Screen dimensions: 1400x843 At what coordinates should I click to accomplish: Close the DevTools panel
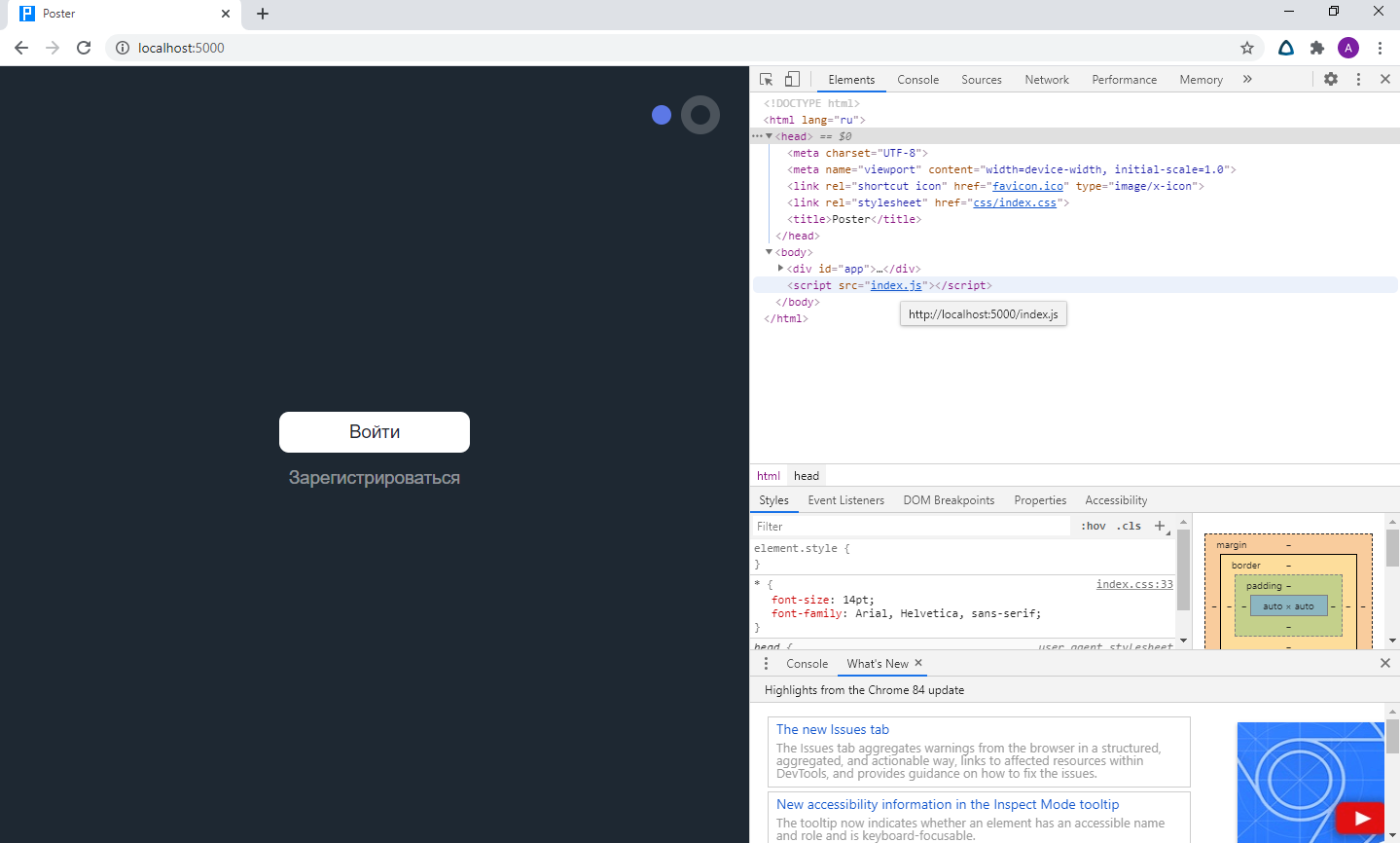1385,80
